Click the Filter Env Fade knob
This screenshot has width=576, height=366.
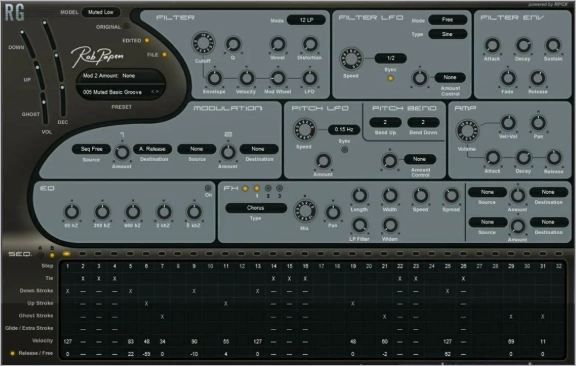point(508,78)
